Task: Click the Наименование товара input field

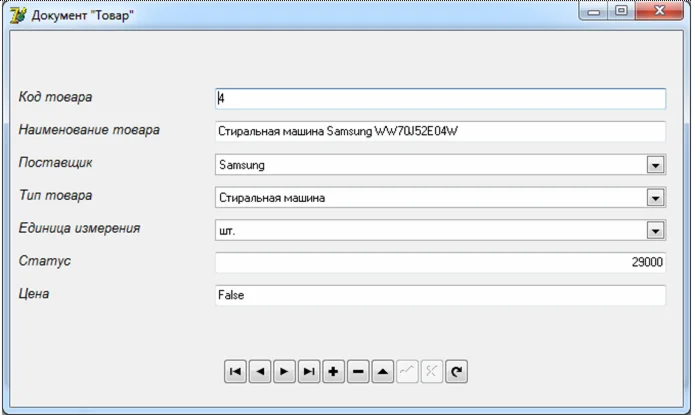Action: pyautogui.click(x=440, y=131)
